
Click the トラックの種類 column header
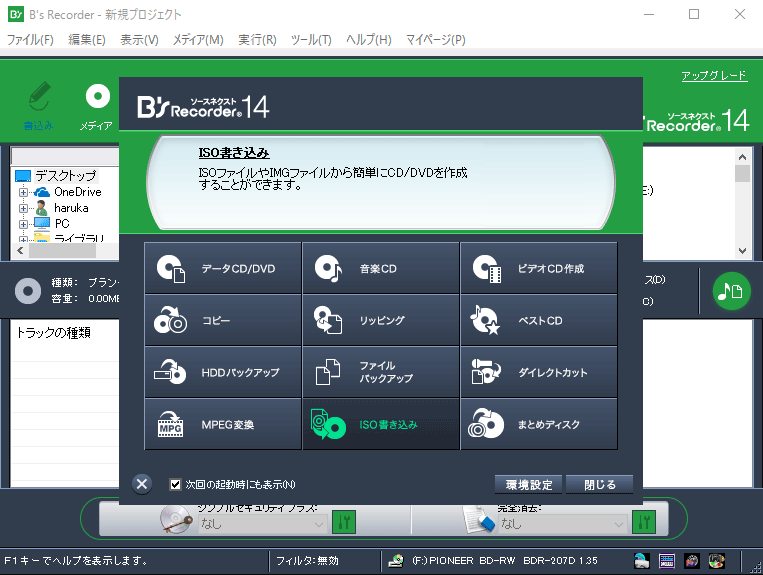(x=54, y=333)
